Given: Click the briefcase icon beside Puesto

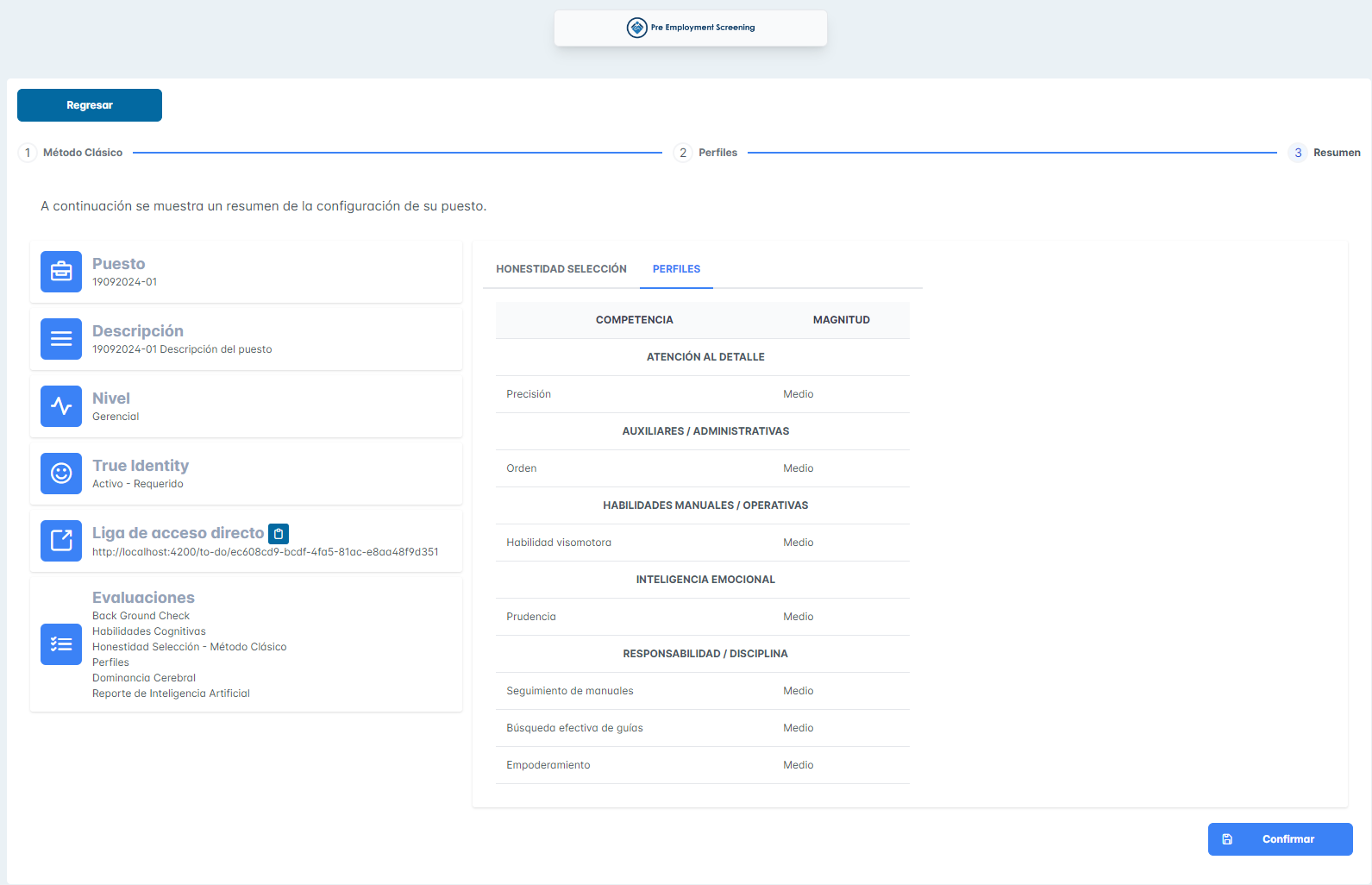Looking at the screenshot, I should pos(61,272).
